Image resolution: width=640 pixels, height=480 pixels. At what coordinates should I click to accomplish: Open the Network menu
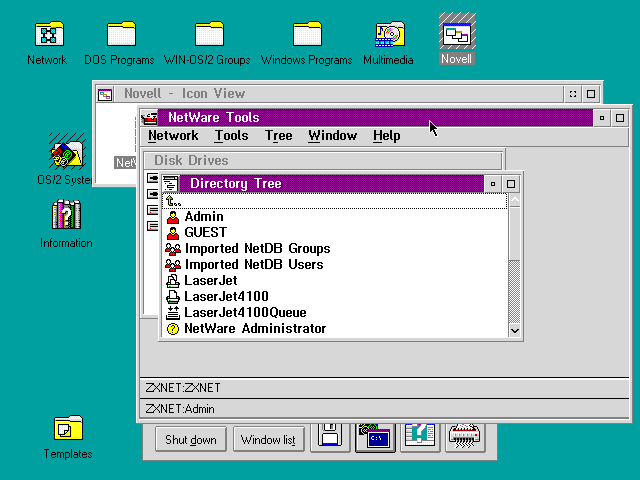[x=173, y=136]
